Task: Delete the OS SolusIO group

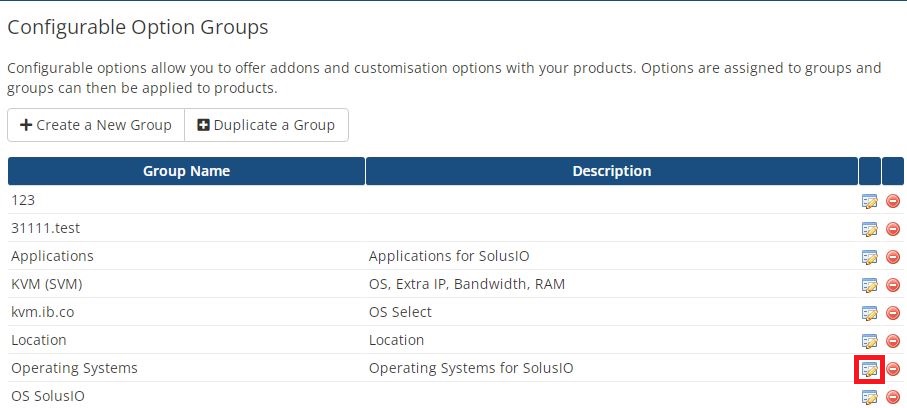Action: [893, 397]
